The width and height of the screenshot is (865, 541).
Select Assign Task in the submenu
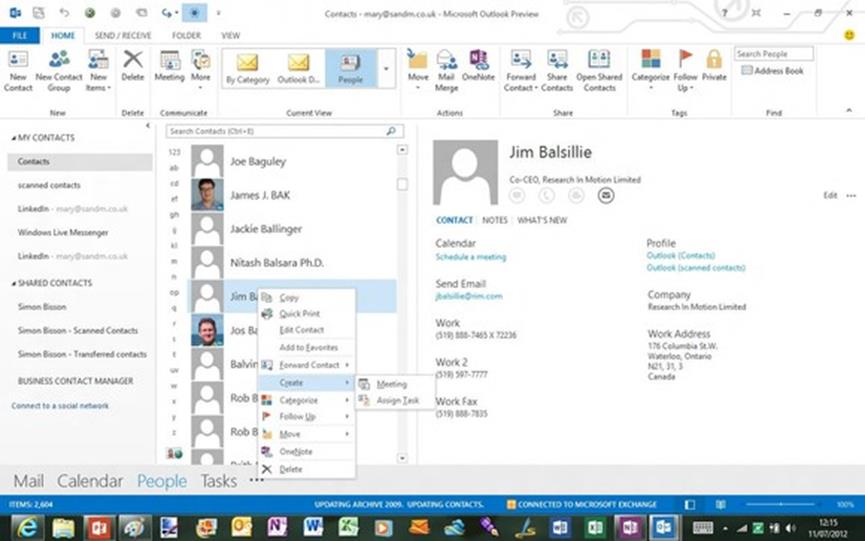(396, 400)
